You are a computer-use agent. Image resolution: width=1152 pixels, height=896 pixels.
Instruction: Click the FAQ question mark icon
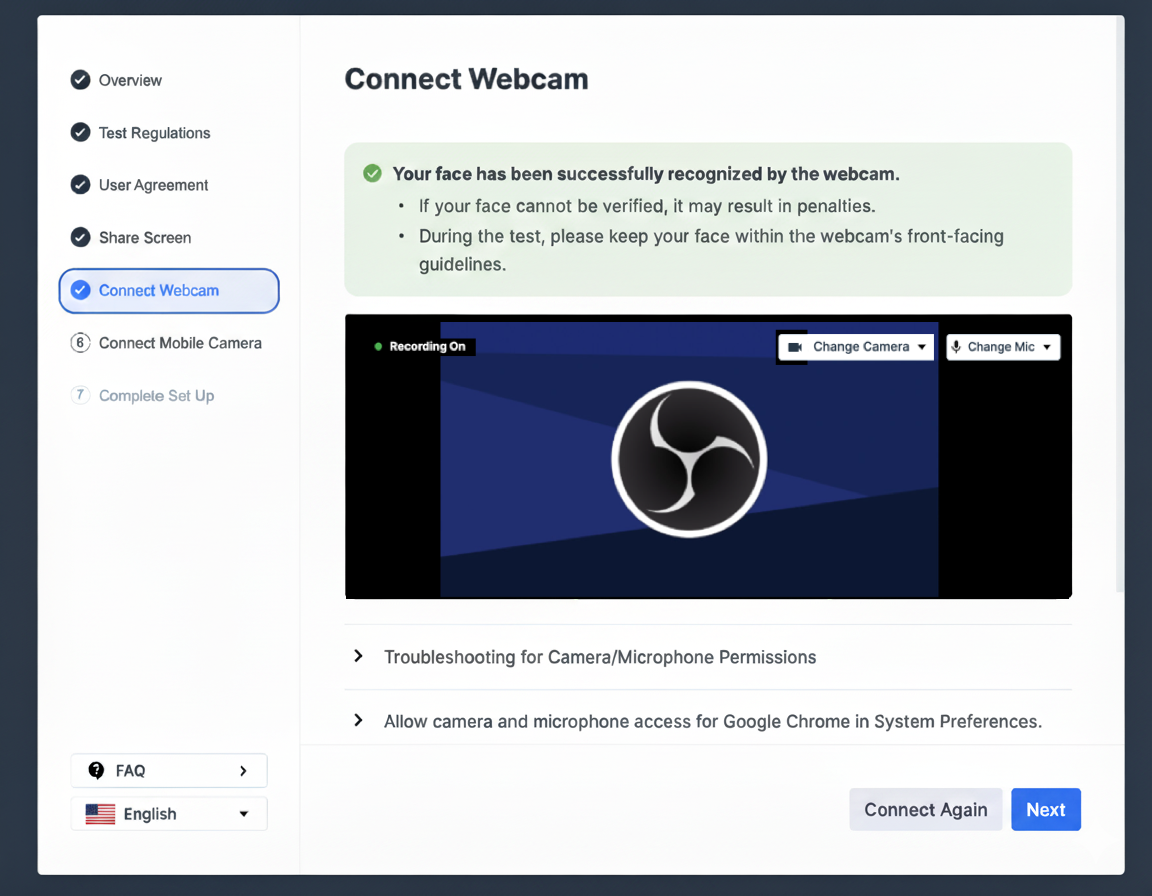(96, 770)
